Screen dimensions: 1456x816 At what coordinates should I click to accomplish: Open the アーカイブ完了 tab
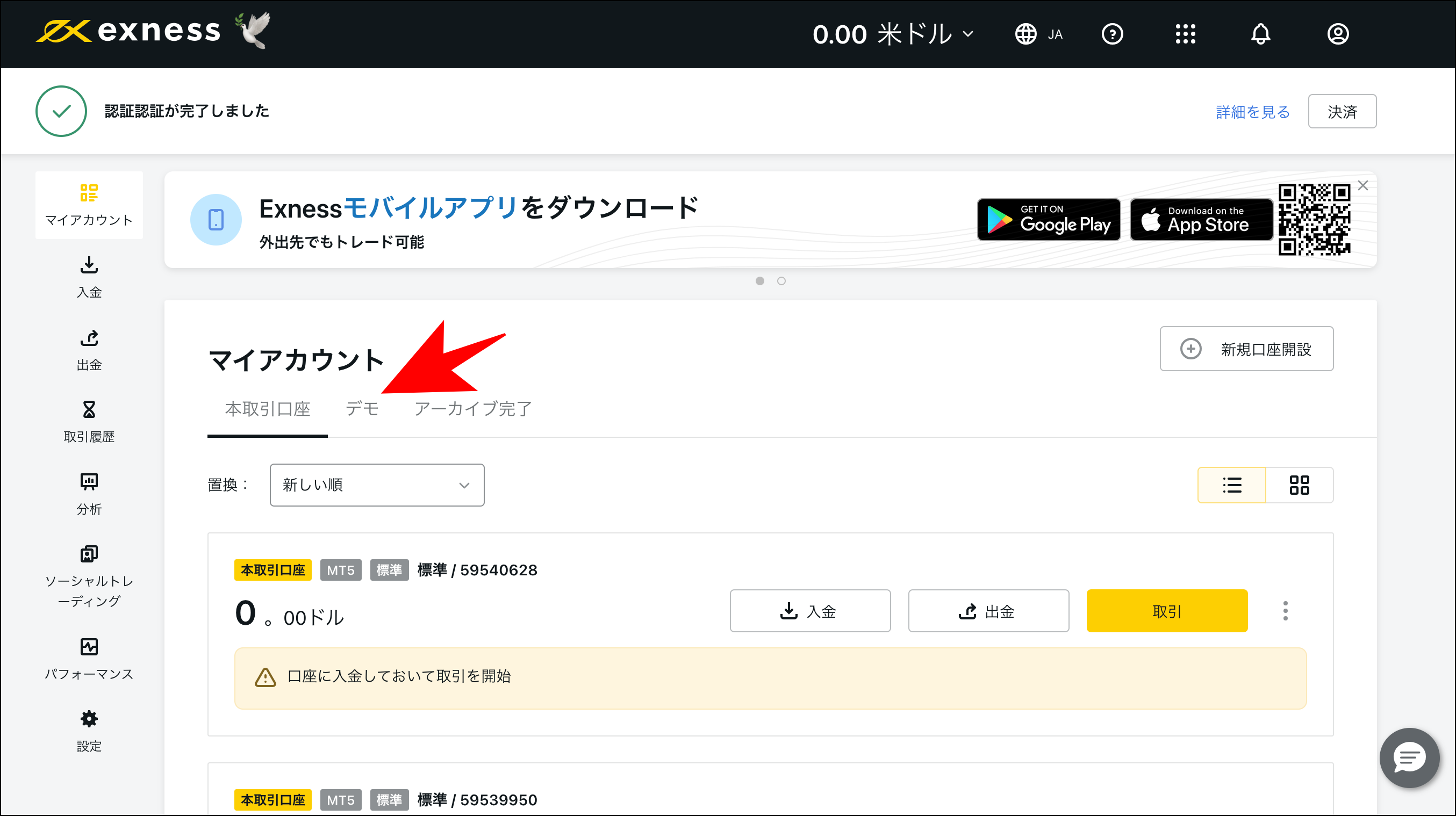tap(472, 409)
